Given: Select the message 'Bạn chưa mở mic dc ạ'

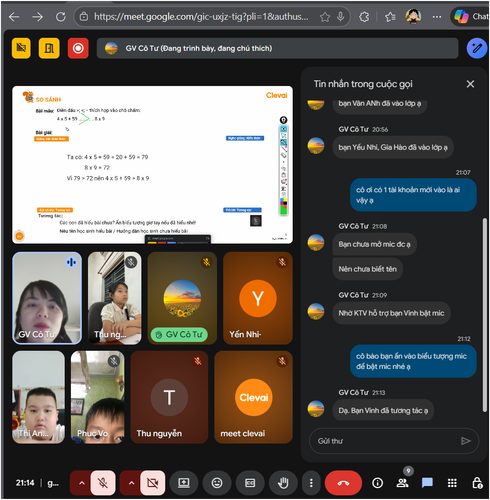Looking at the screenshot, I should point(374,244).
